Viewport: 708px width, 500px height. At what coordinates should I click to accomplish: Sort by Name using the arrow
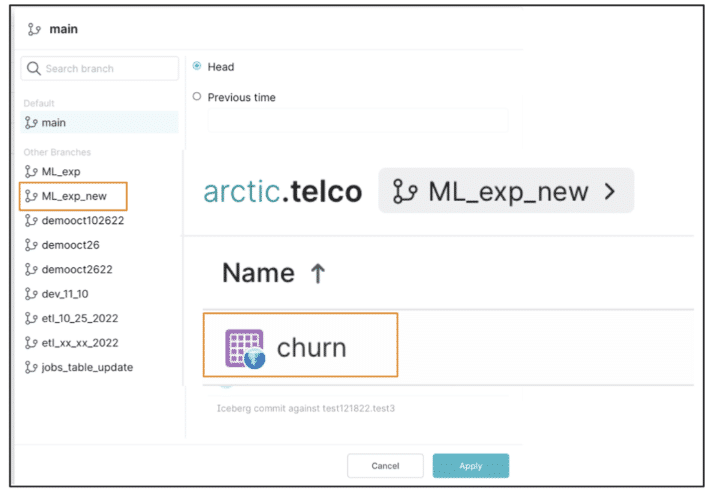click(x=318, y=273)
